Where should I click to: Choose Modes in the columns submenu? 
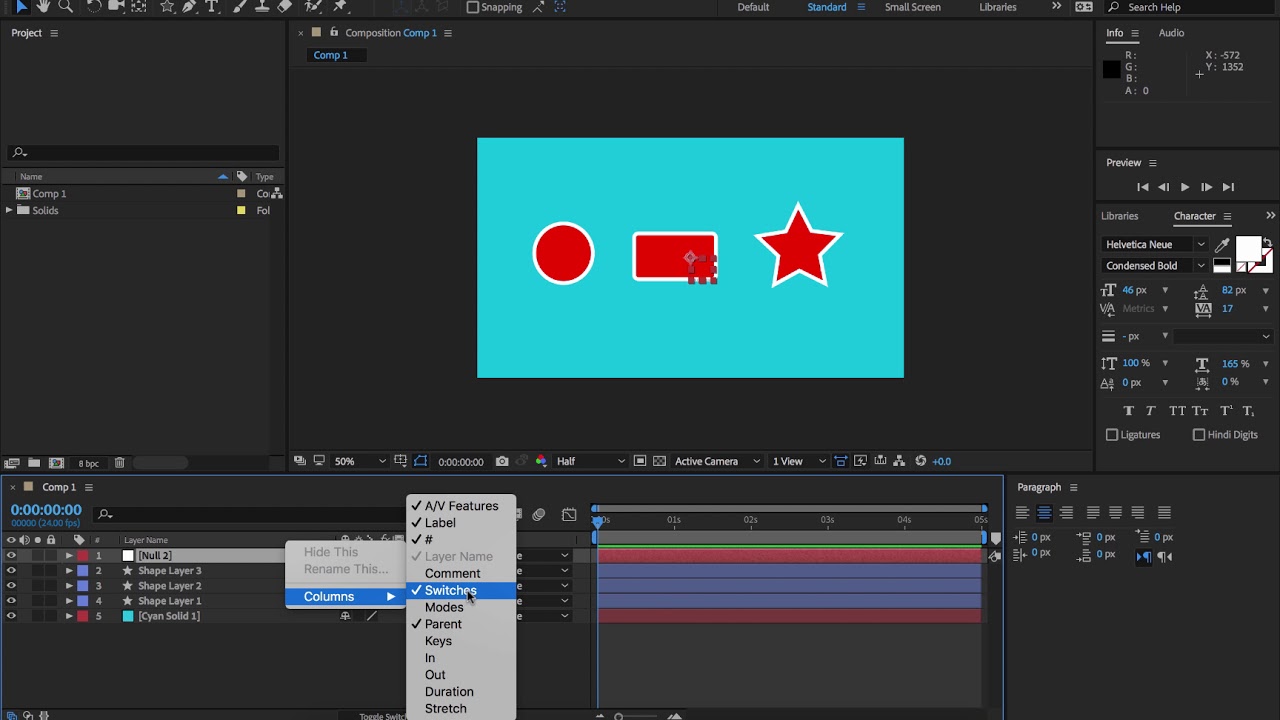pos(461,607)
